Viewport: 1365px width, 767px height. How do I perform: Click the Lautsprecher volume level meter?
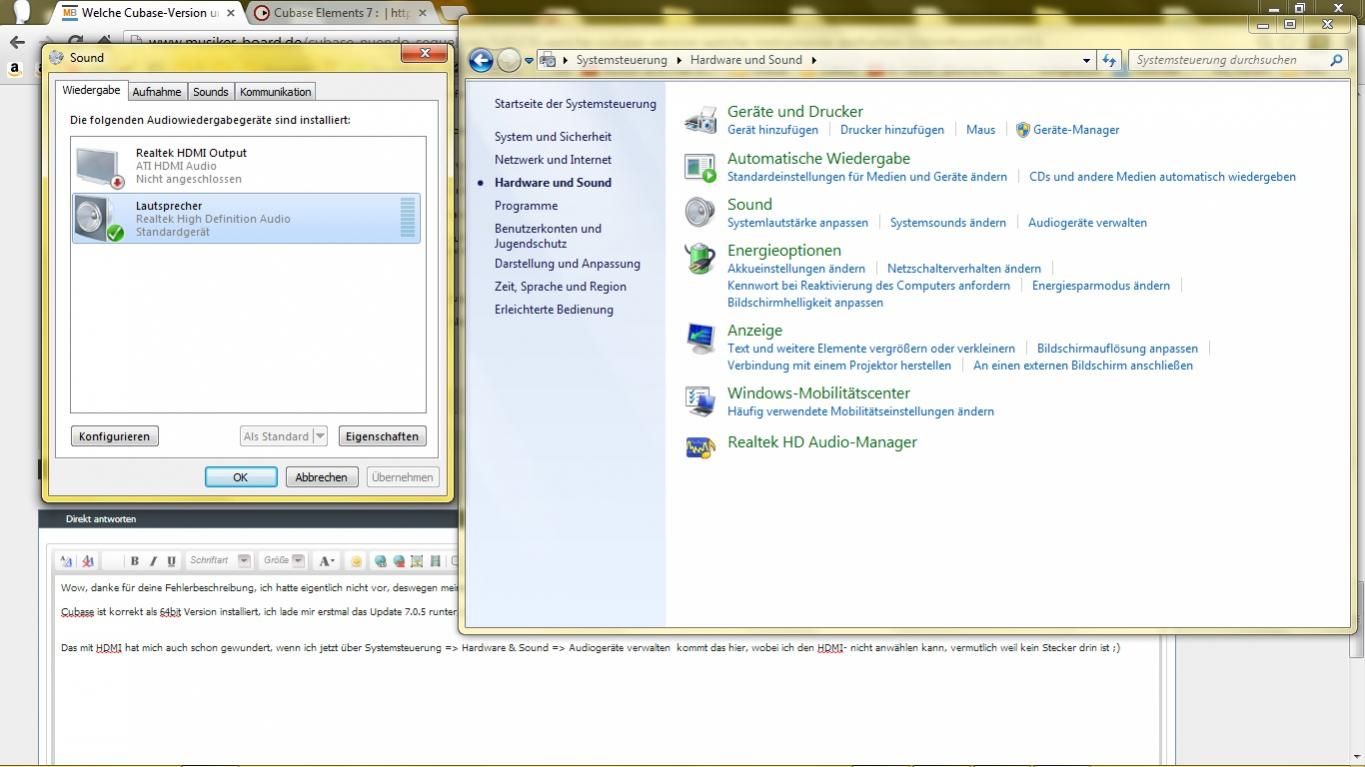coord(407,218)
